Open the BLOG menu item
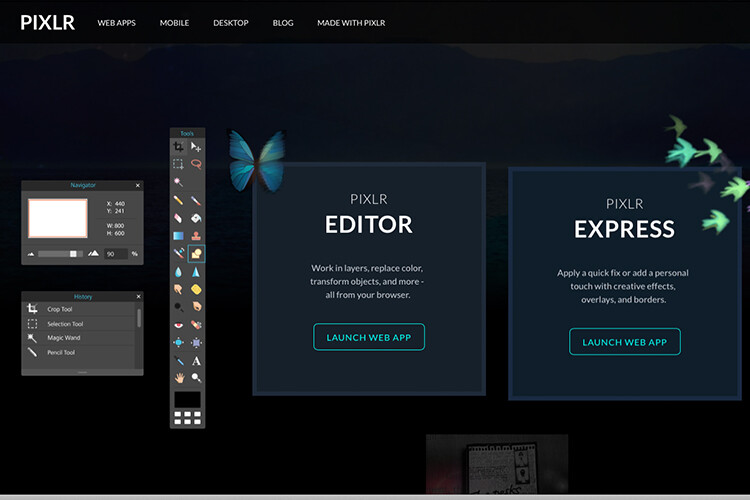Viewport: 750px width, 500px height. 283,22
